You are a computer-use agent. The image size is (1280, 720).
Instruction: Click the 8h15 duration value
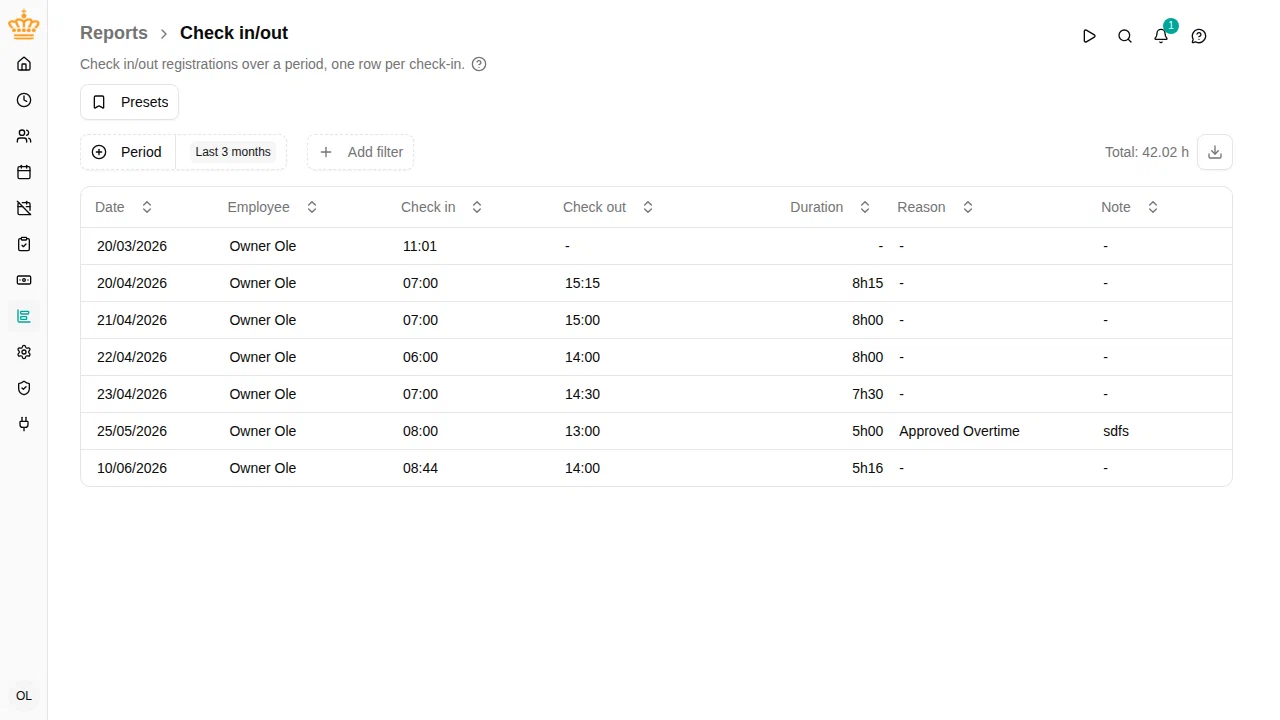click(x=867, y=283)
